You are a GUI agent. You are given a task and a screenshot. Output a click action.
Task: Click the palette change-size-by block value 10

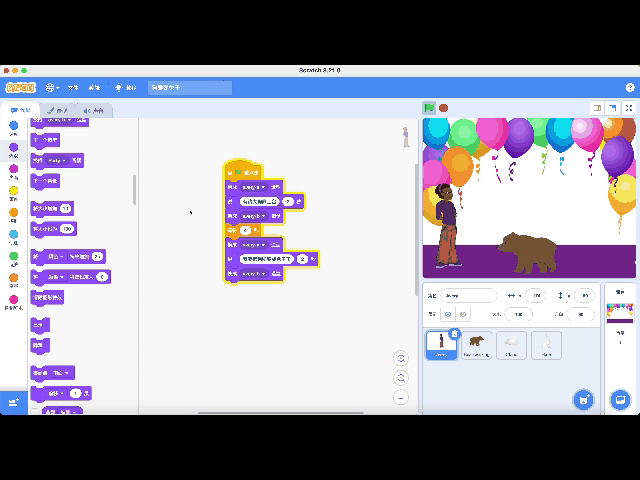pos(65,209)
